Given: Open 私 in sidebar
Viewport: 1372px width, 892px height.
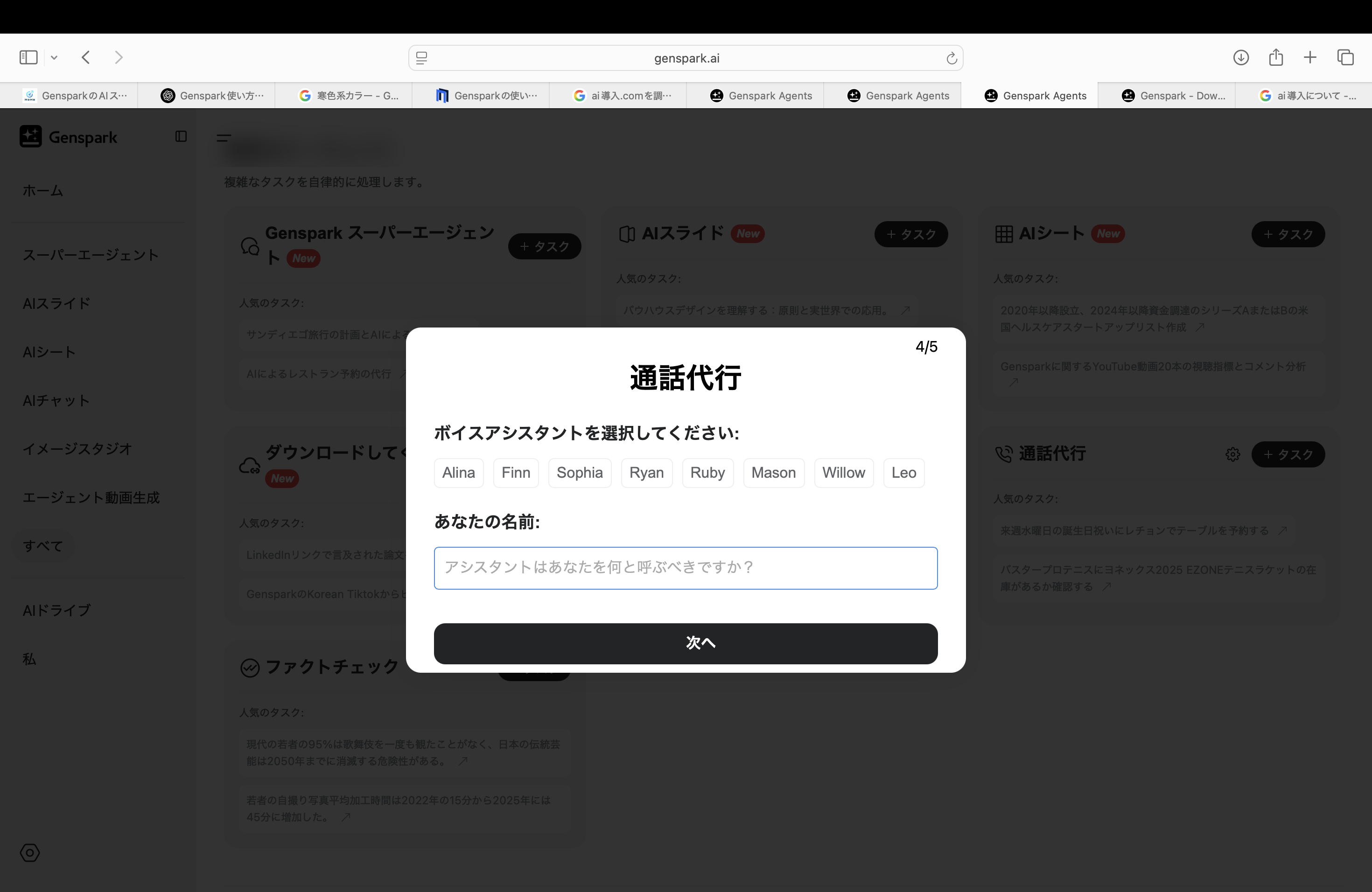Looking at the screenshot, I should point(29,659).
